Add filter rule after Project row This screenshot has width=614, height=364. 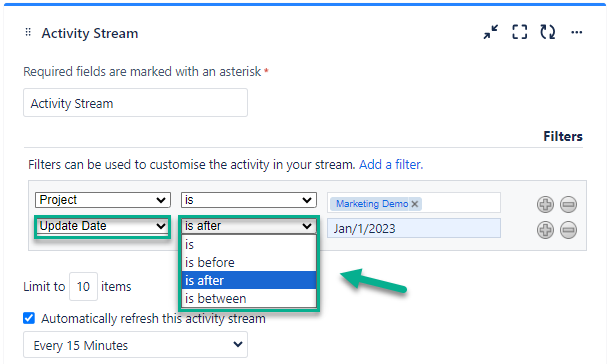(545, 204)
